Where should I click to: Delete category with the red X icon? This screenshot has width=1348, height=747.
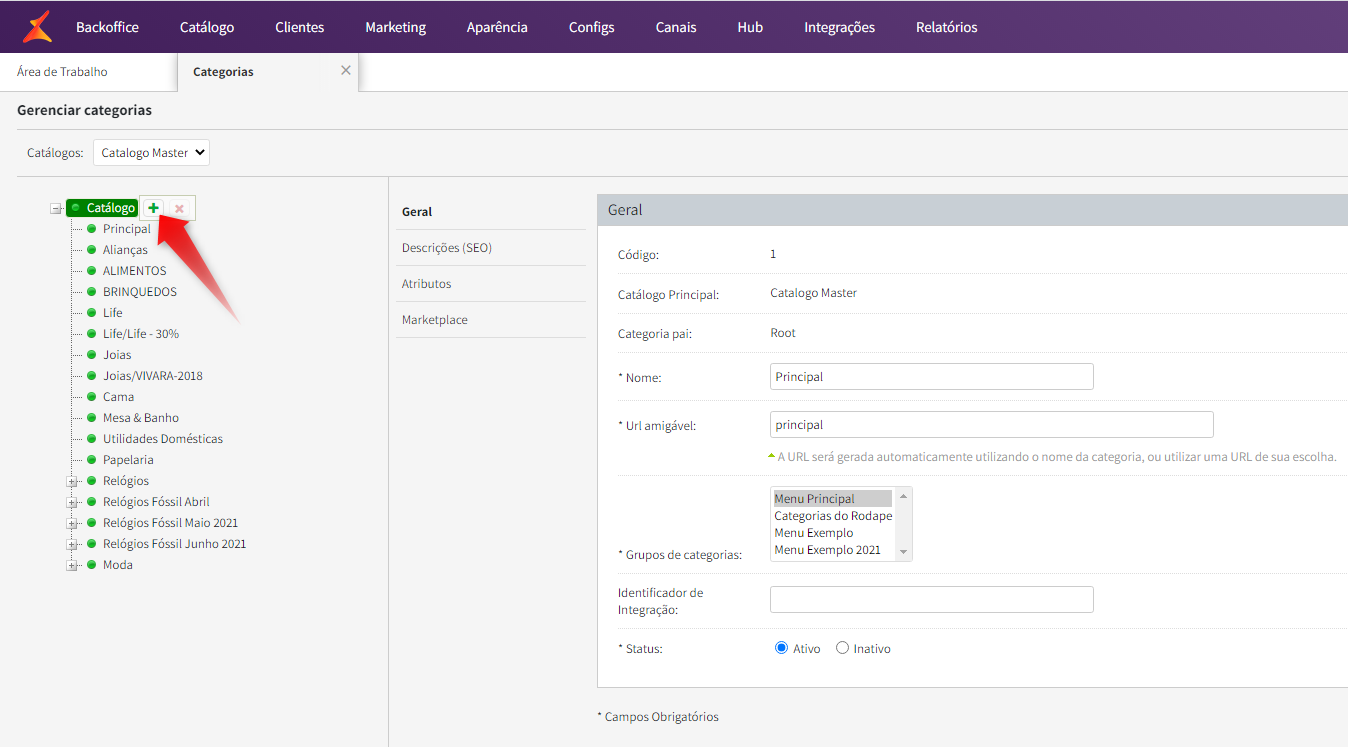pyautogui.click(x=179, y=208)
